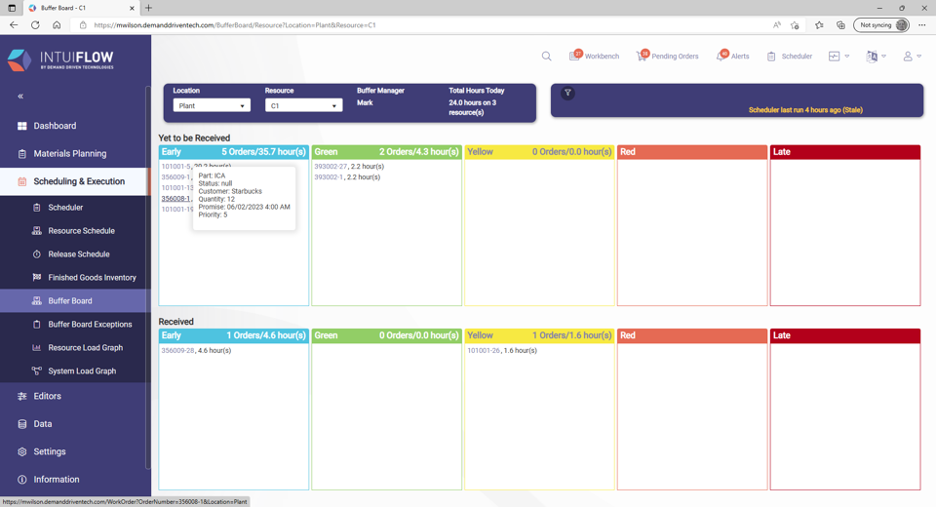Click the browser home button
936x508 pixels.
(x=57, y=25)
